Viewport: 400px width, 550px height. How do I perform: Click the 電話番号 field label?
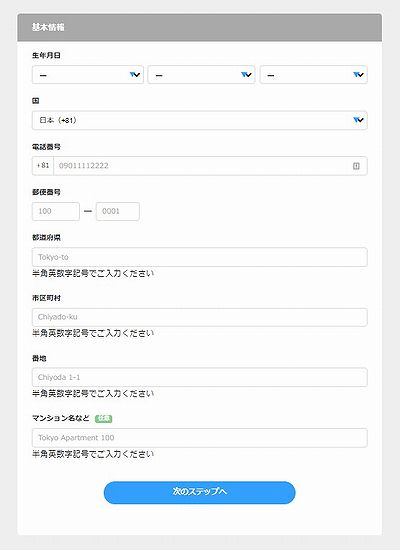point(46,147)
